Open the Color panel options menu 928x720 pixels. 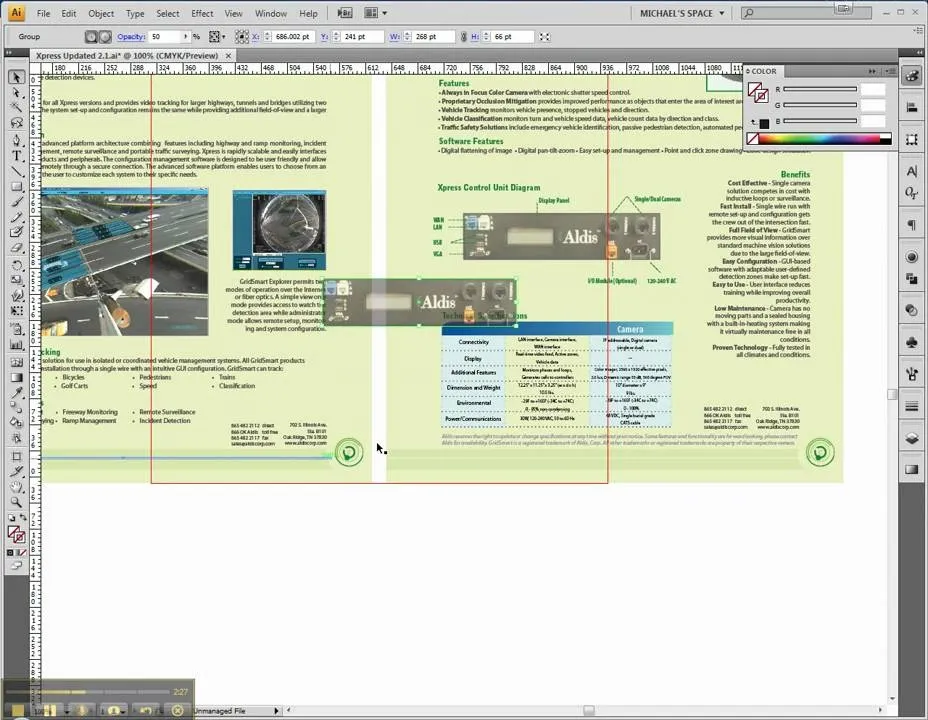pos(890,71)
